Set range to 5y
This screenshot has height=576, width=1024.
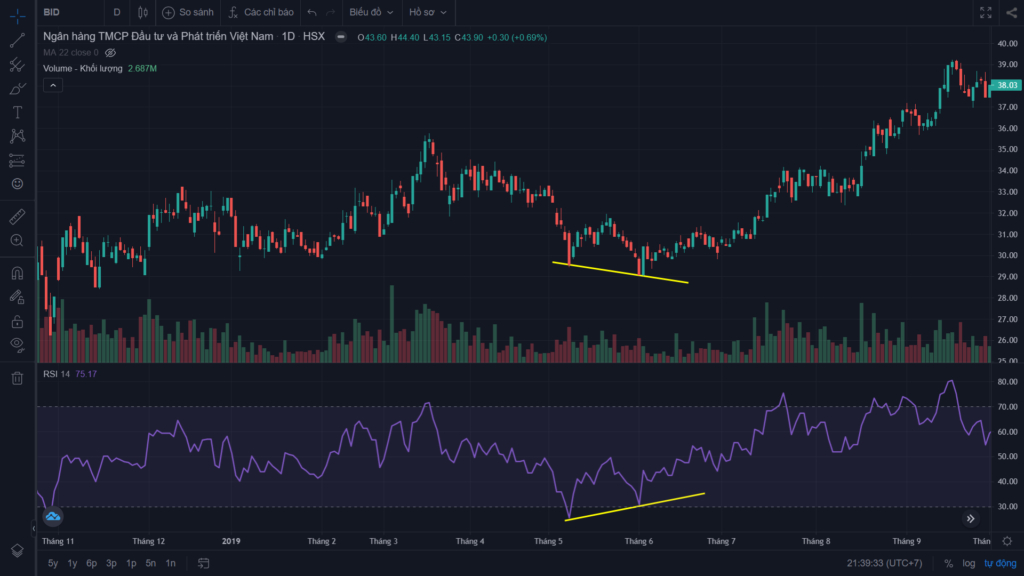pyautogui.click(x=53, y=564)
